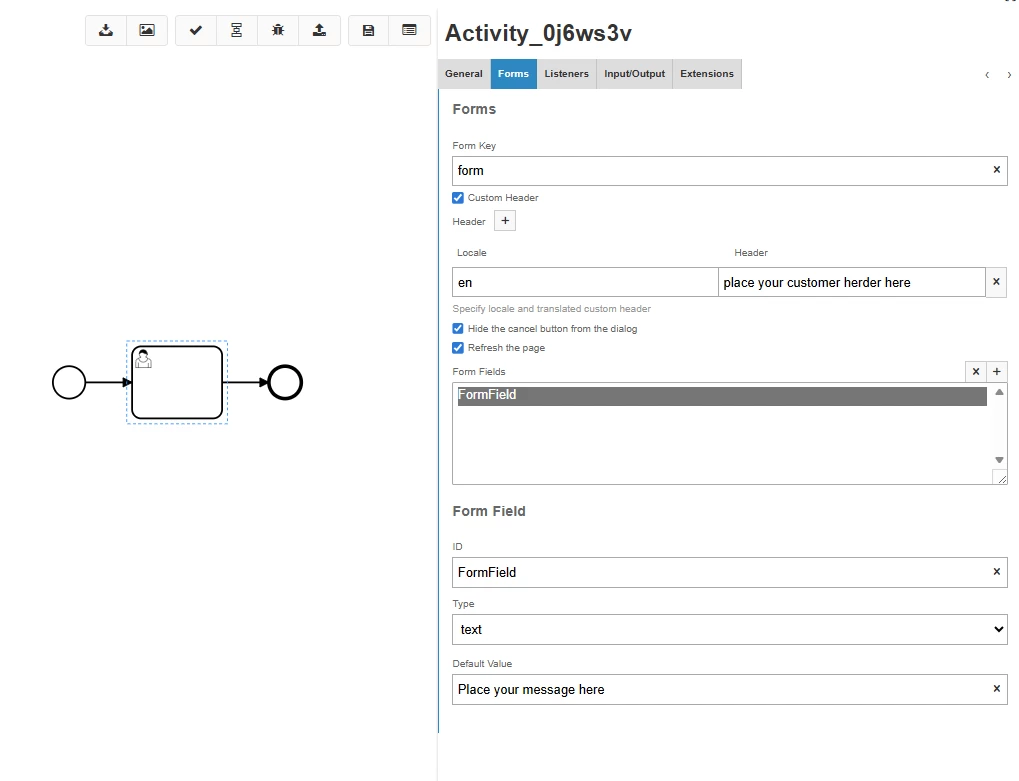The width and height of the screenshot is (1019, 781).
Task: Click the bug debug icon
Action: (278, 31)
